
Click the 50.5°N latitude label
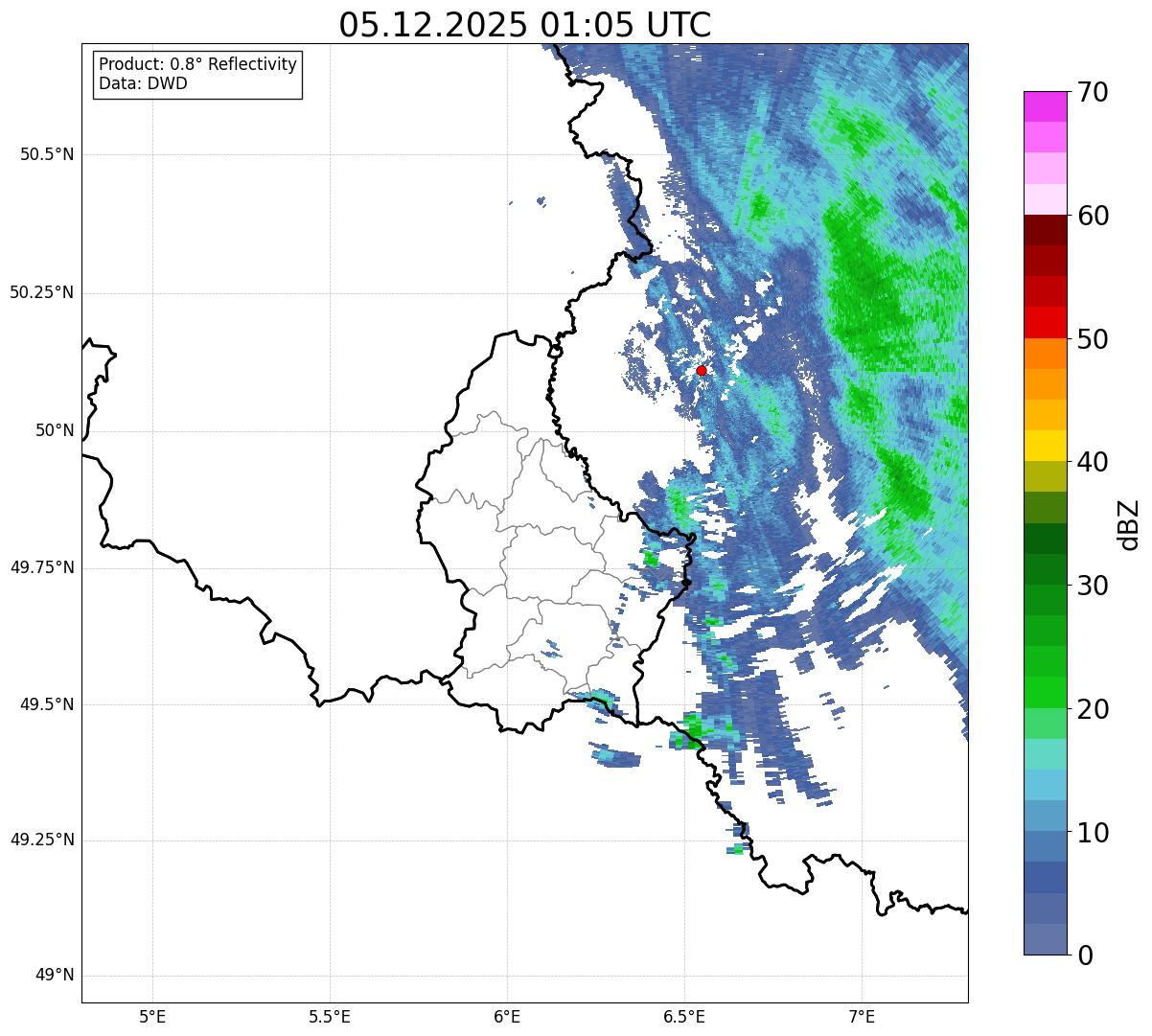[x=47, y=154]
